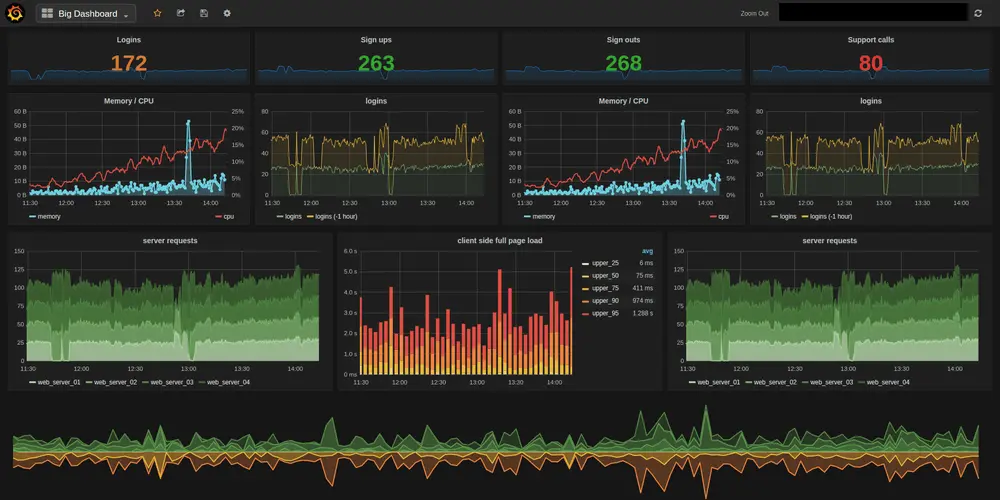Image resolution: width=1000 pixels, height=500 pixels.
Task: Click the 172 Logins value
Action: [129, 63]
